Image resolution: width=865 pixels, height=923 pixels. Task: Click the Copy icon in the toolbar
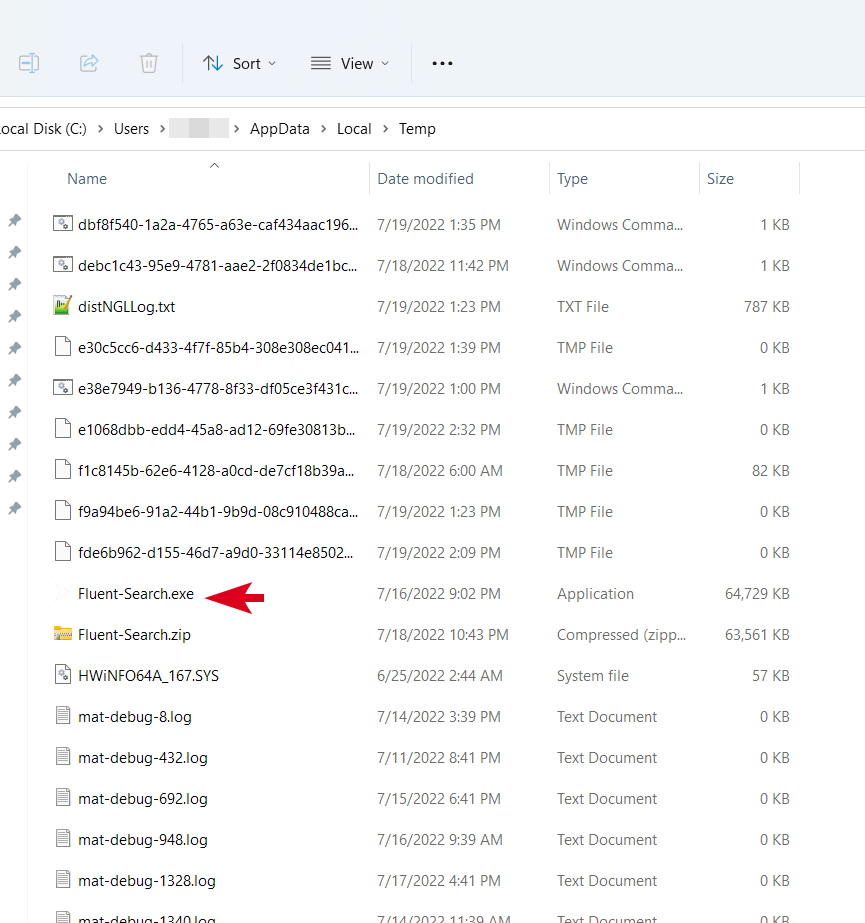(29, 62)
